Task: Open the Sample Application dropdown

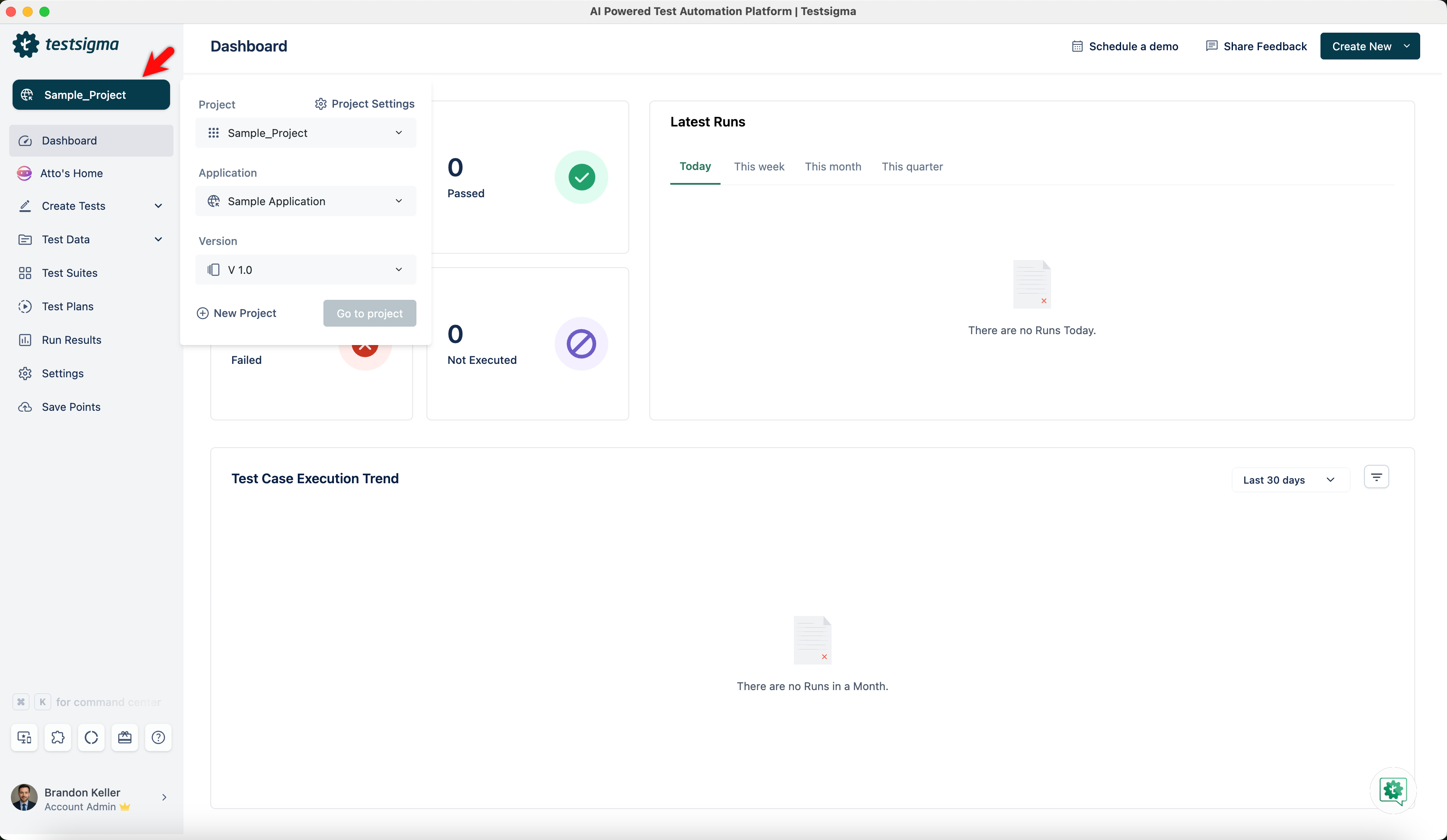Action: coord(305,201)
